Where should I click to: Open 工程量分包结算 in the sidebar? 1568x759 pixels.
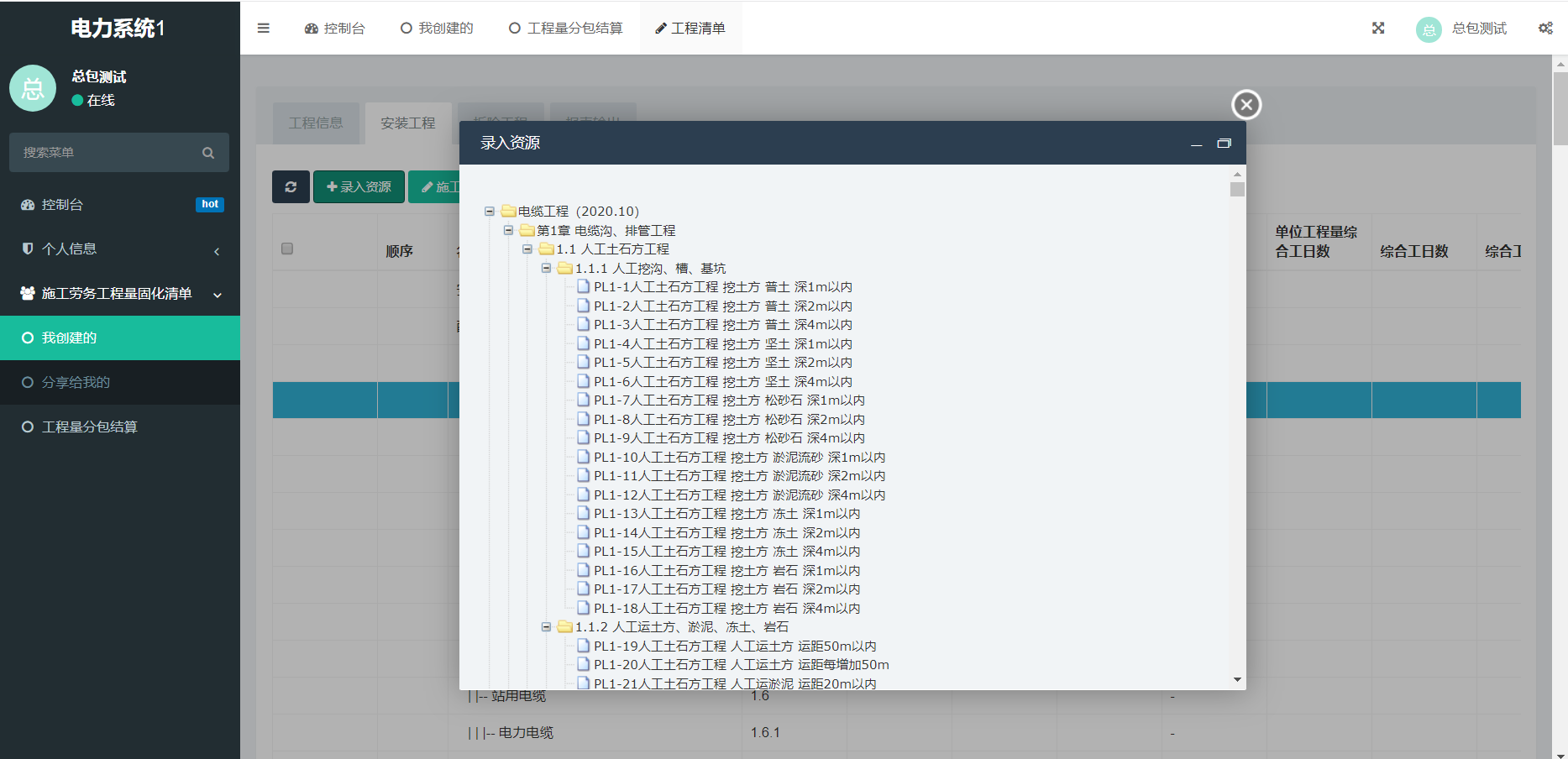pos(120,427)
